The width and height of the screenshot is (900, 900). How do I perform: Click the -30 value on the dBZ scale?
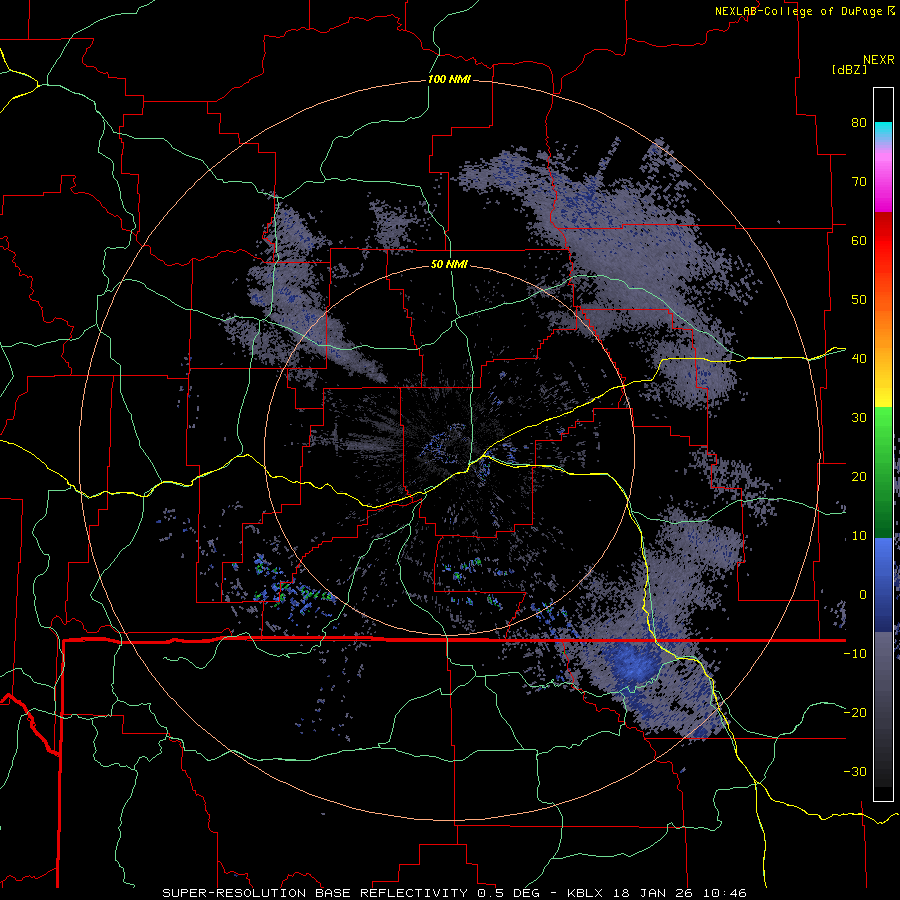[x=855, y=771]
